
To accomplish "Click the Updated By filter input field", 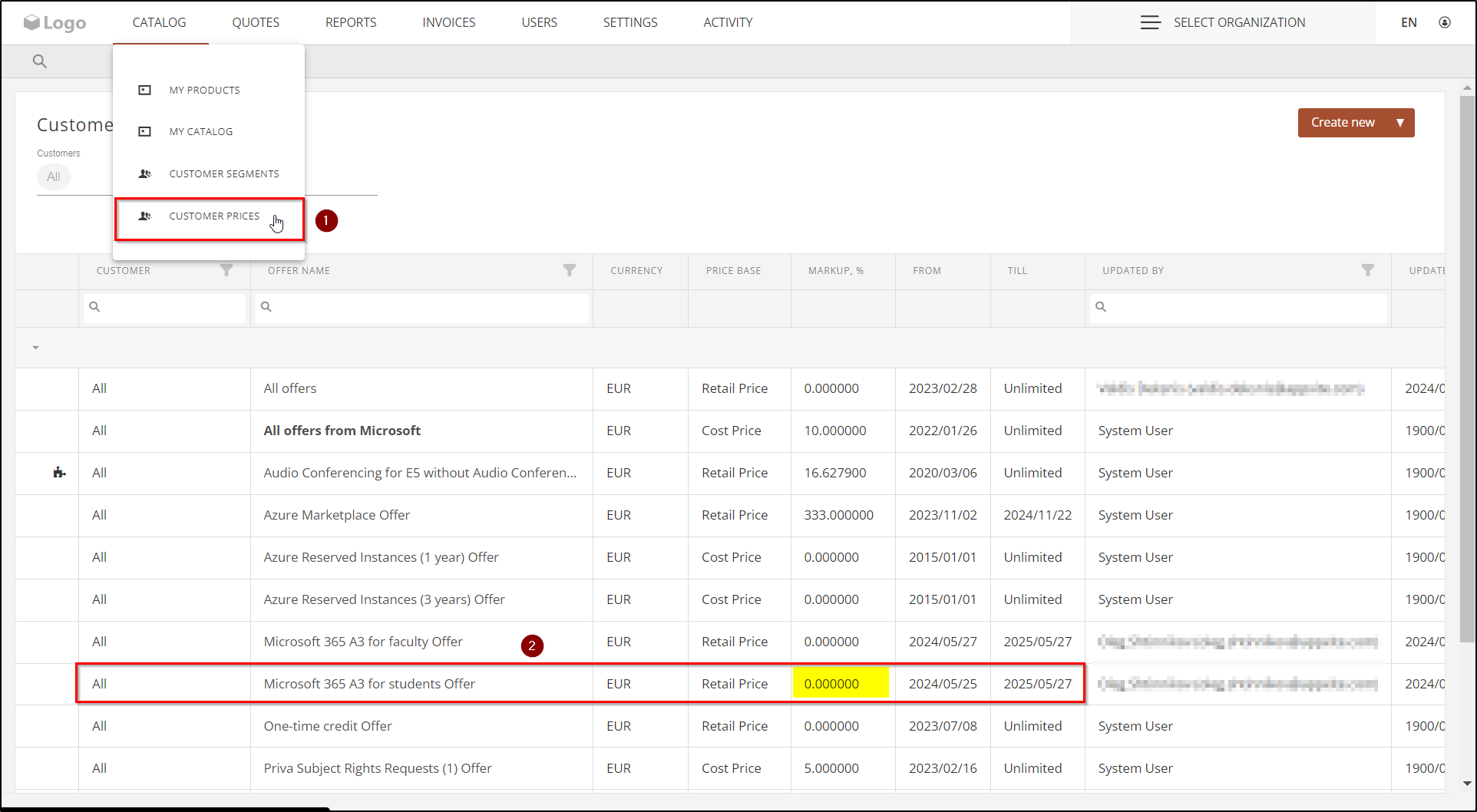I will point(1238,307).
